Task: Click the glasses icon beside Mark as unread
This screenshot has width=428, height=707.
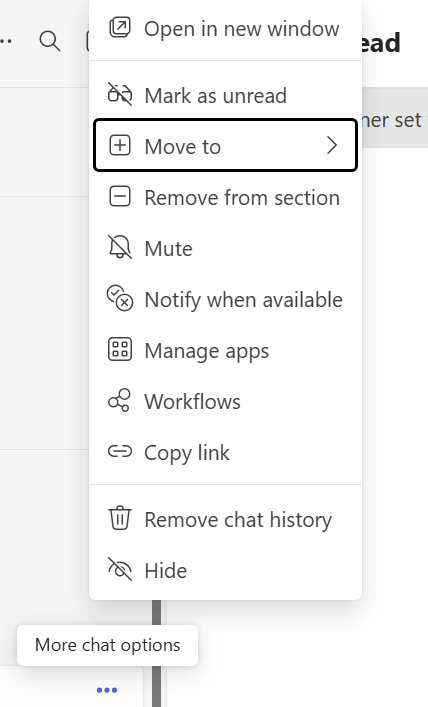Action: point(120,95)
